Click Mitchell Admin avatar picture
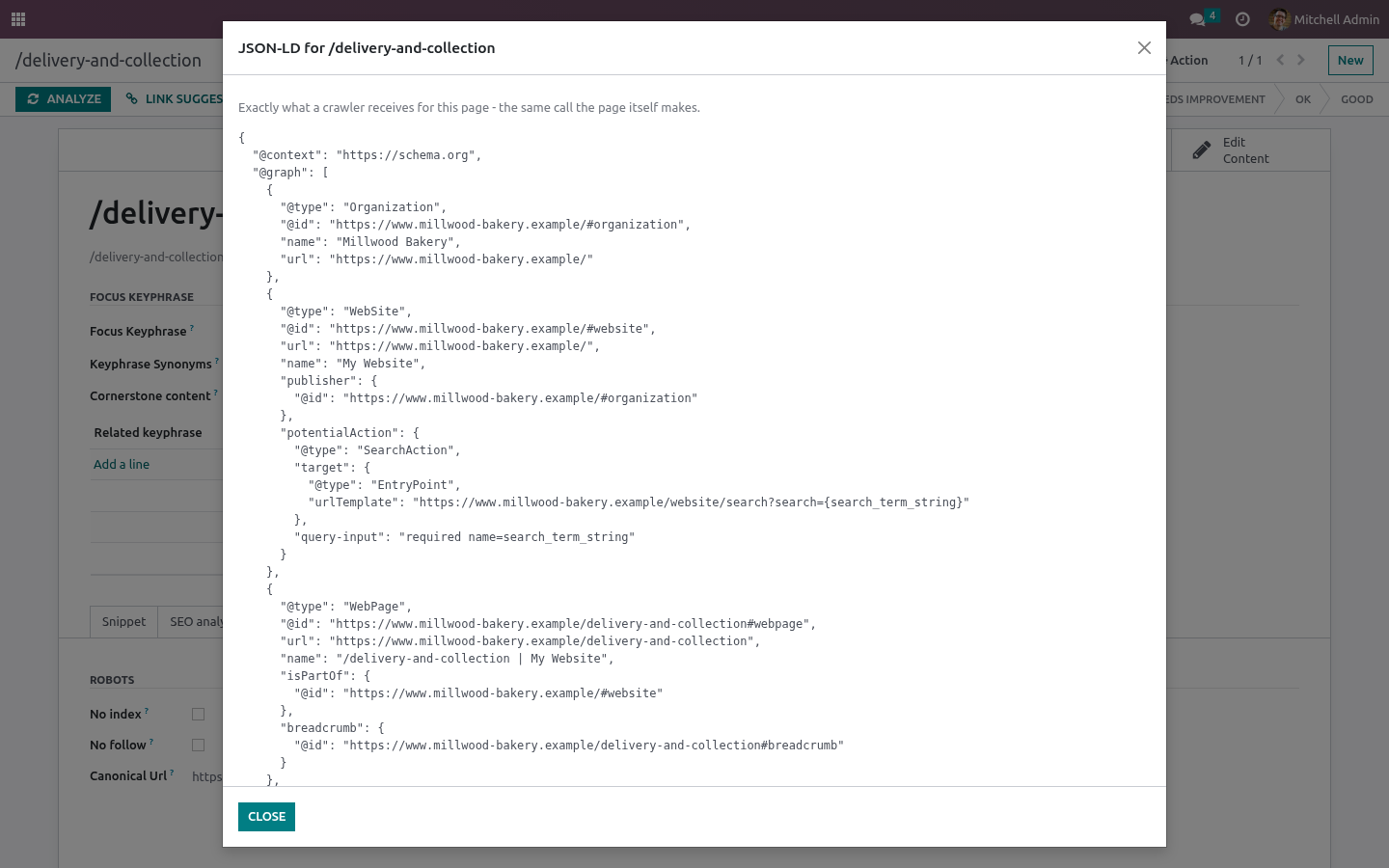The height and width of the screenshot is (868, 1389). click(1280, 19)
